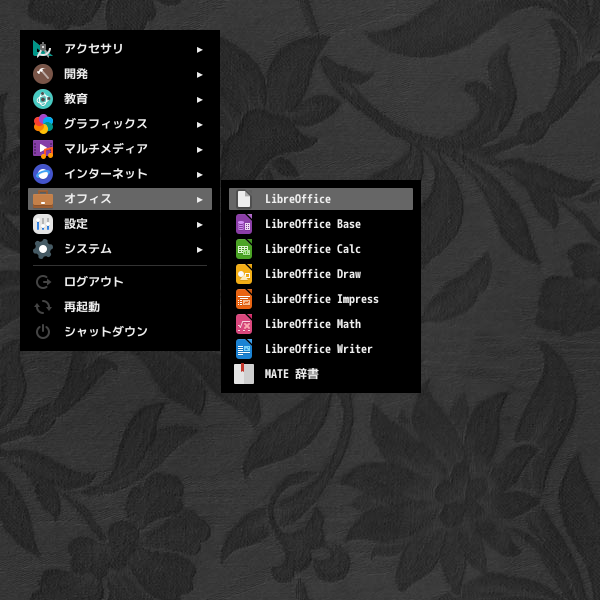This screenshot has width=600, height=600.
Task: Expand the マルチメディア submenu arrow
Action: [199, 150]
